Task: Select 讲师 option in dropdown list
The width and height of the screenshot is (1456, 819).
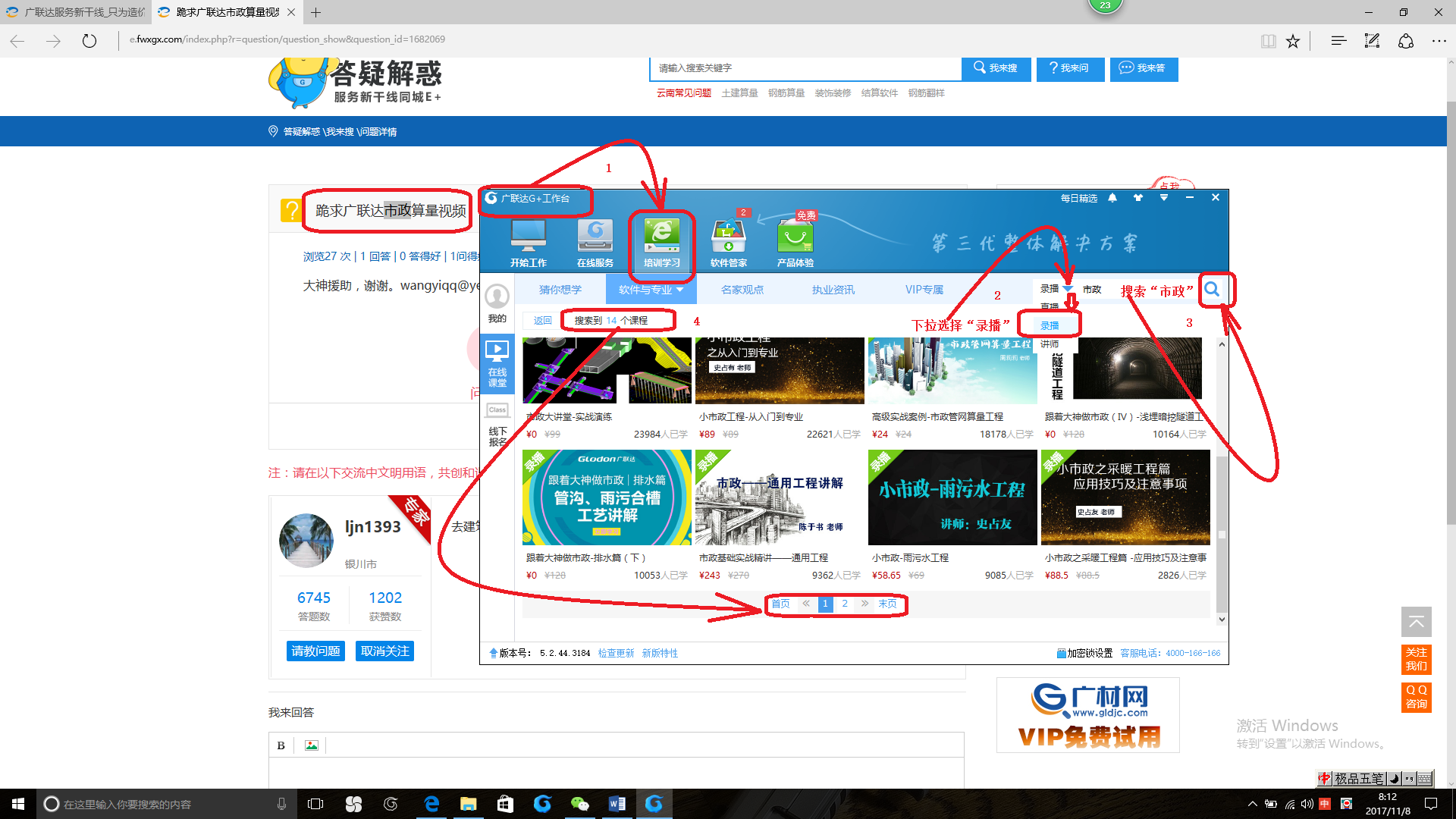Action: point(1050,344)
